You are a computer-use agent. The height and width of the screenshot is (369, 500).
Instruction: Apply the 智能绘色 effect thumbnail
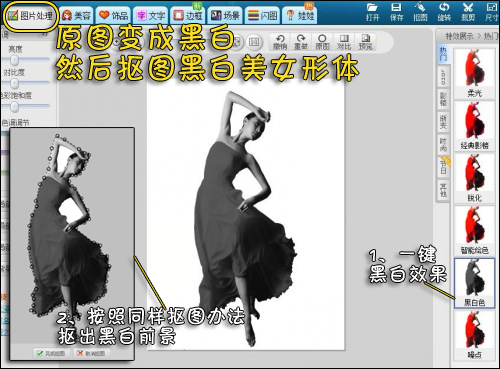pyautogui.click(x=474, y=230)
